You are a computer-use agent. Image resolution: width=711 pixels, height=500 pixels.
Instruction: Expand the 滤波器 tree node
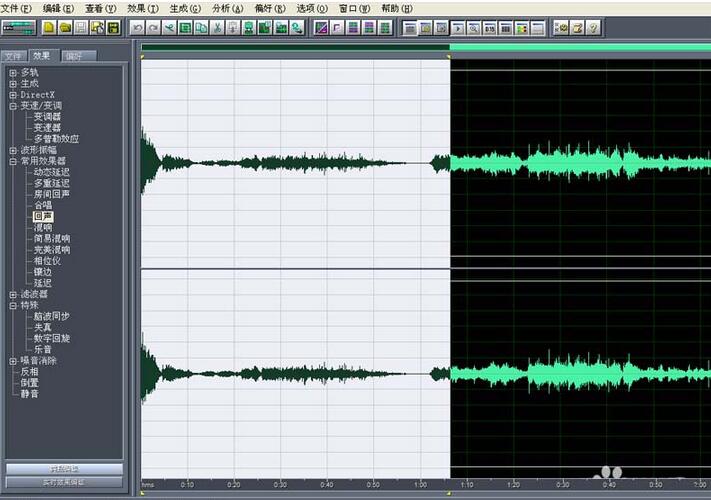click(13, 294)
